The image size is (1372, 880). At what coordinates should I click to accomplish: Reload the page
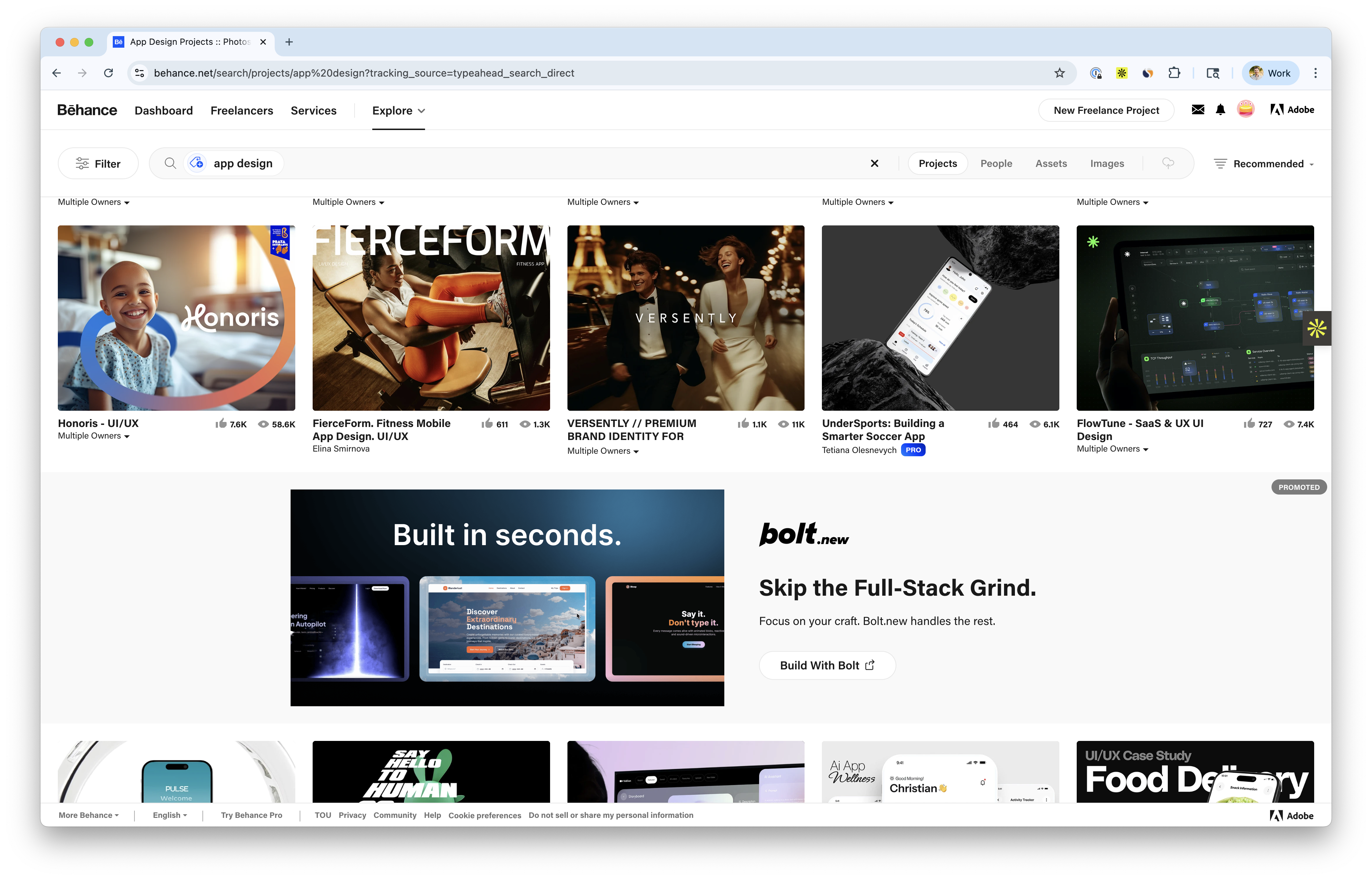pos(109,73)
